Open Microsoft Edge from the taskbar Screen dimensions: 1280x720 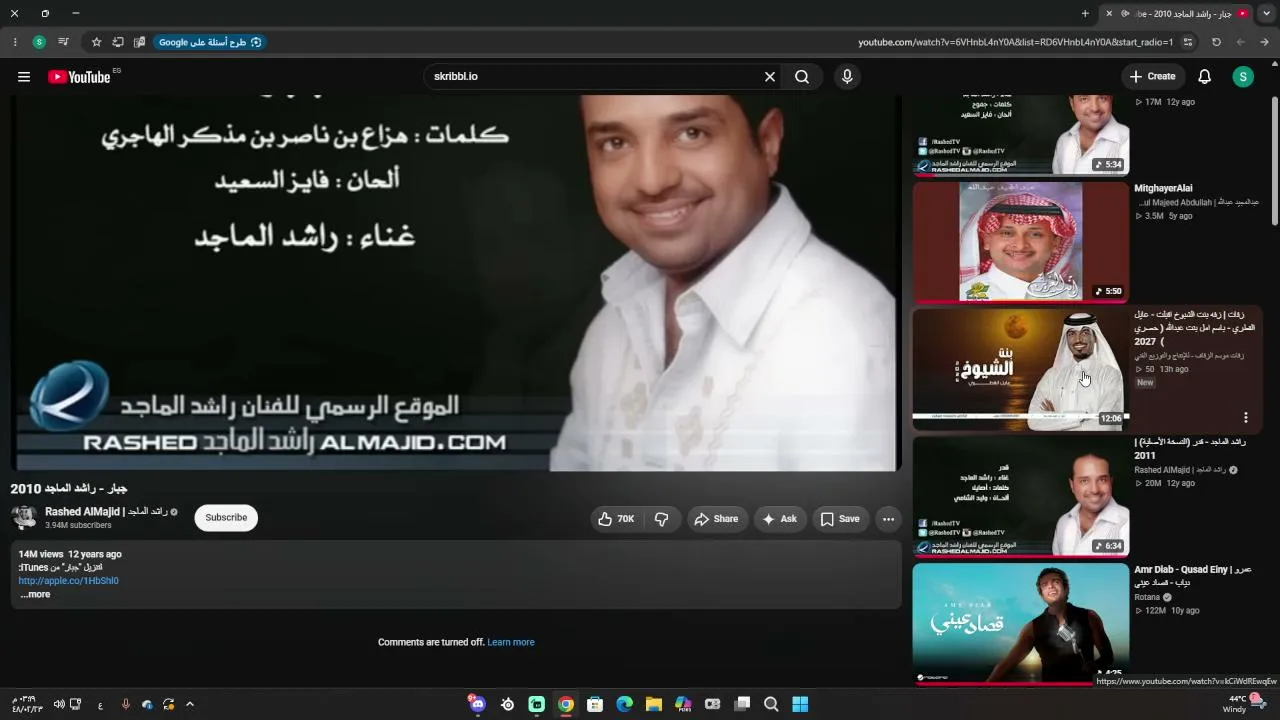click(x=625, y=704)
